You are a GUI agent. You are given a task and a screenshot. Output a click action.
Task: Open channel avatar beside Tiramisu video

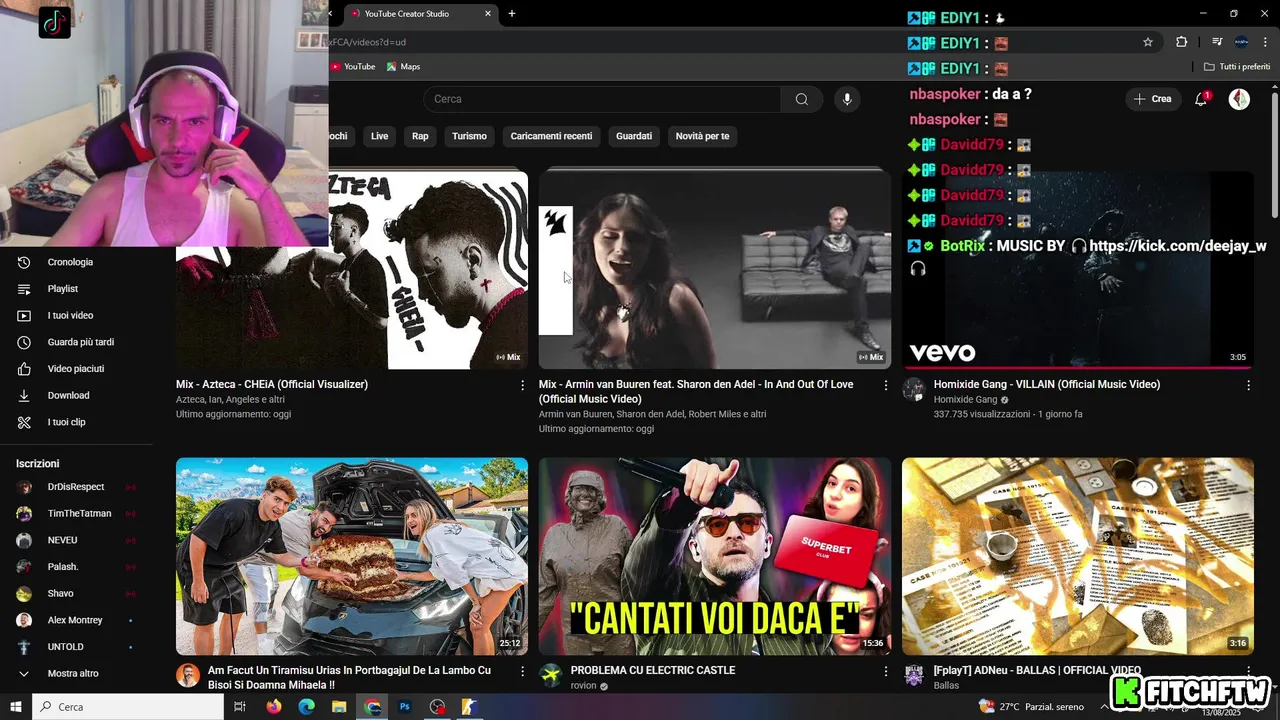tap(188, 676)
